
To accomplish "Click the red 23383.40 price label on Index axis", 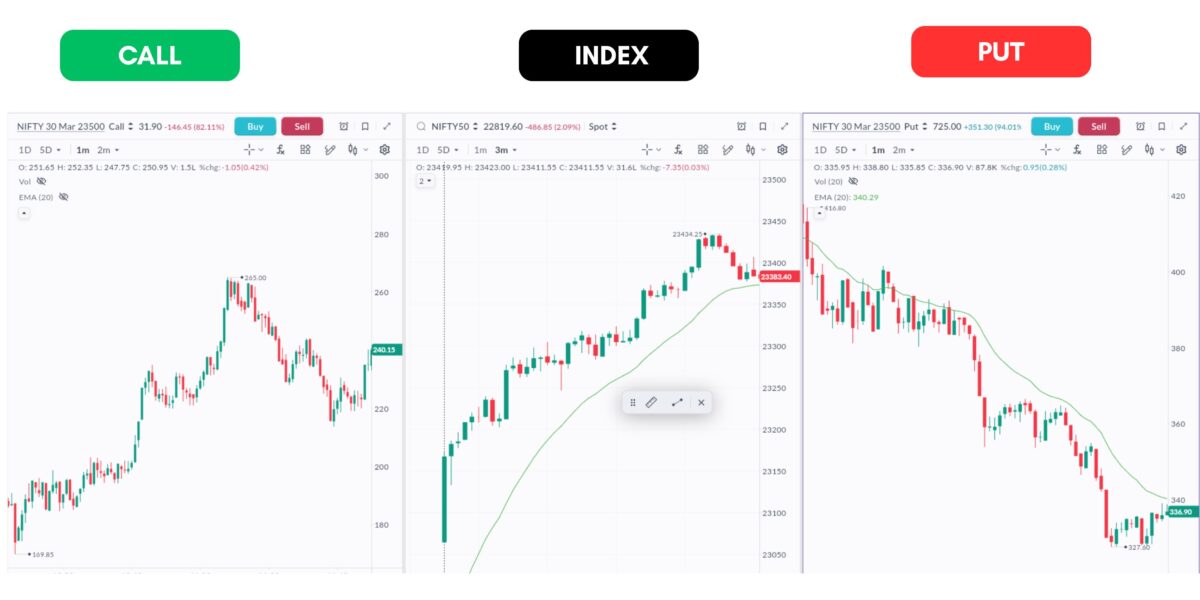I will (777, 277).
